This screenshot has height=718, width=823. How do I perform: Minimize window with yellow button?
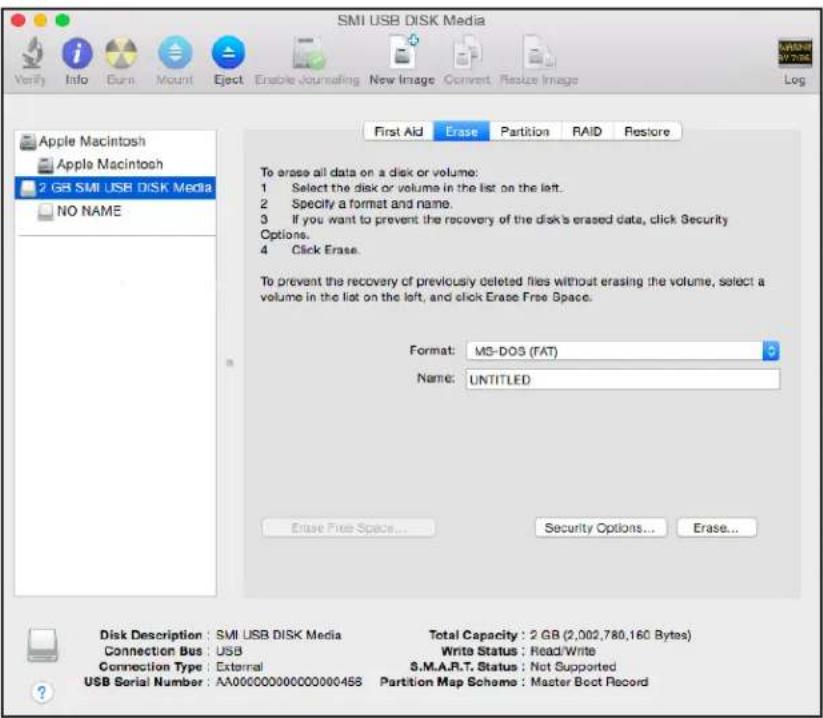pos(40,20)
